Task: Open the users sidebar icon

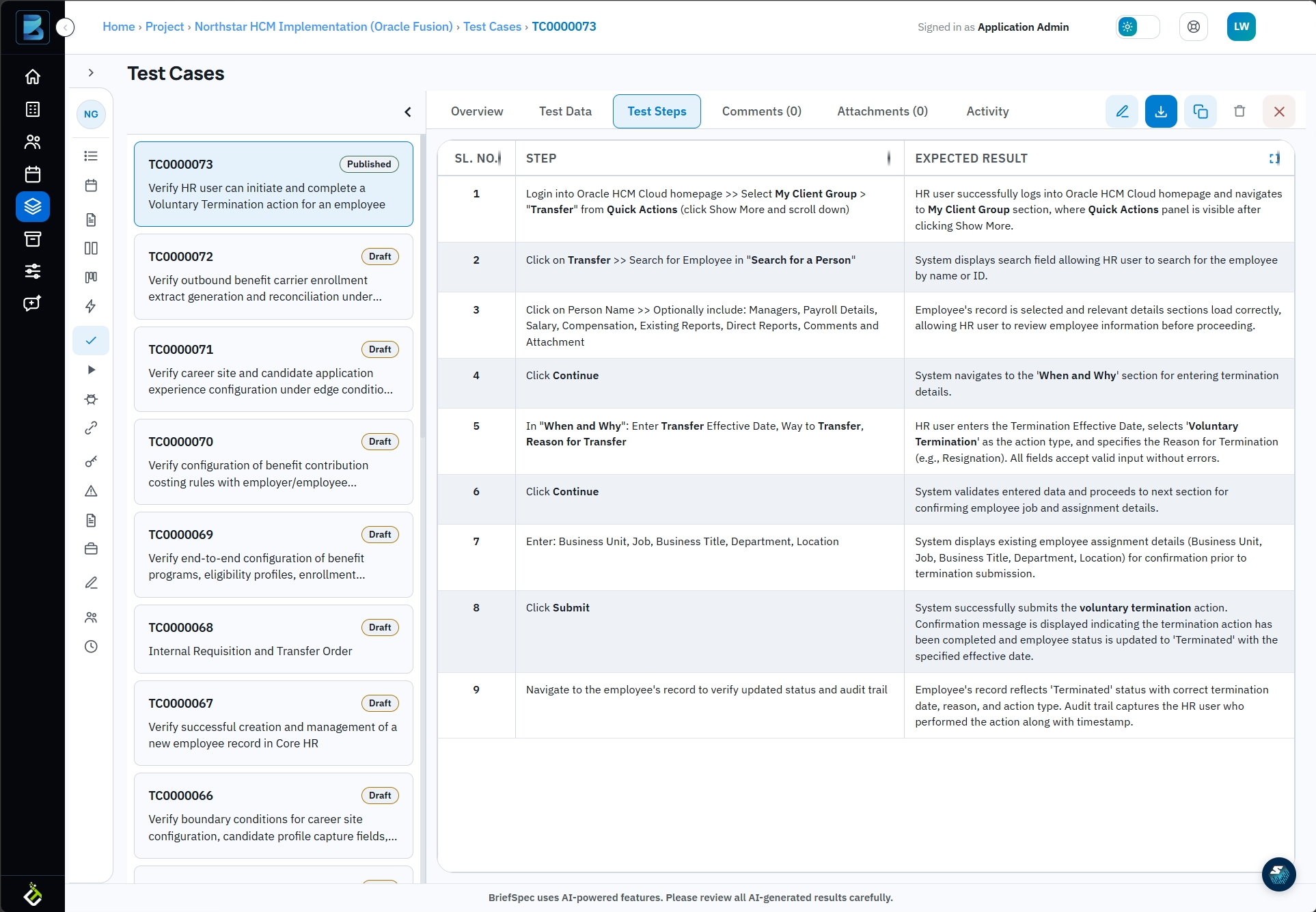Action: pos(32,141)
